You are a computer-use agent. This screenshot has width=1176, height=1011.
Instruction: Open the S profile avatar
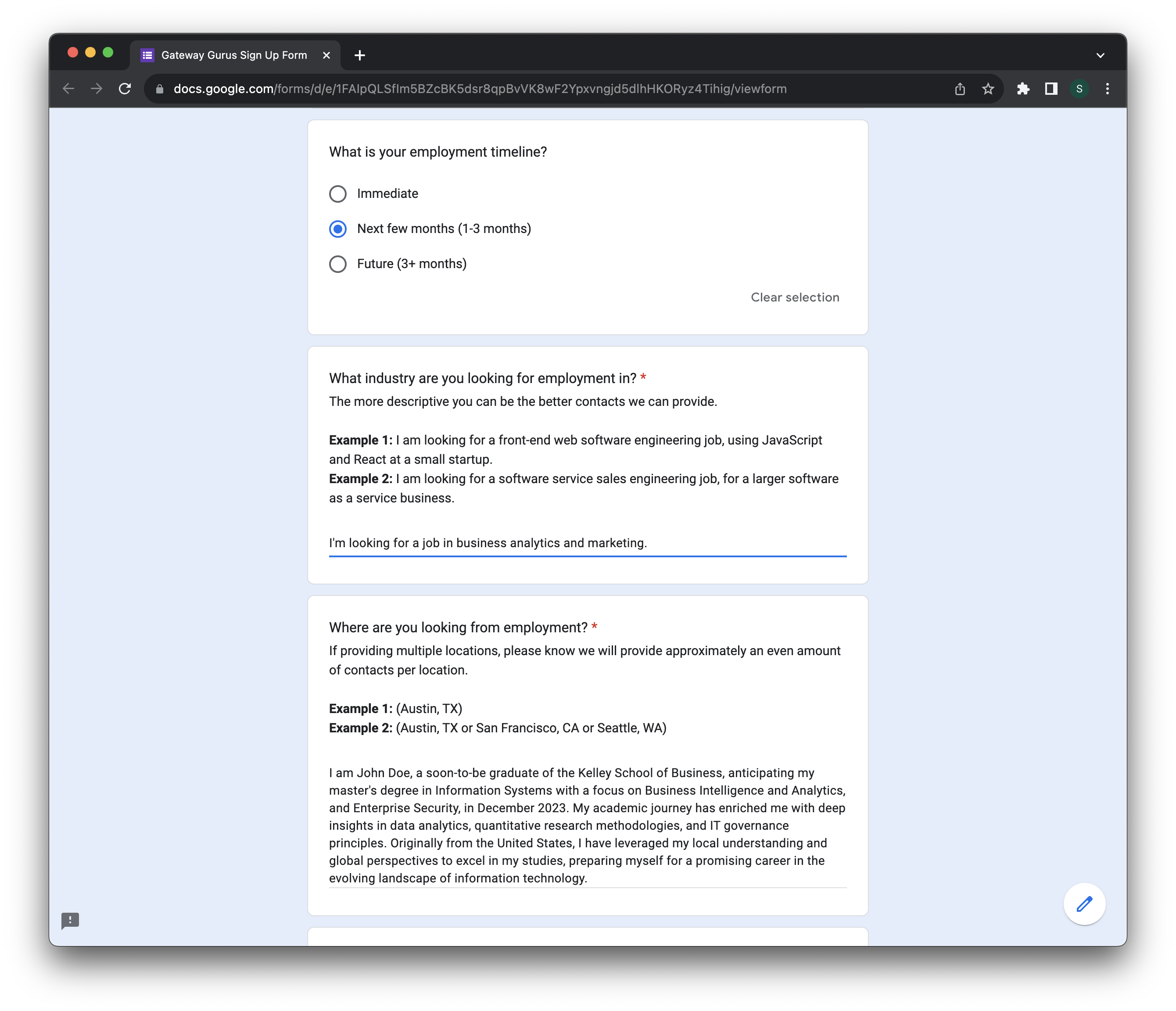1079,89
